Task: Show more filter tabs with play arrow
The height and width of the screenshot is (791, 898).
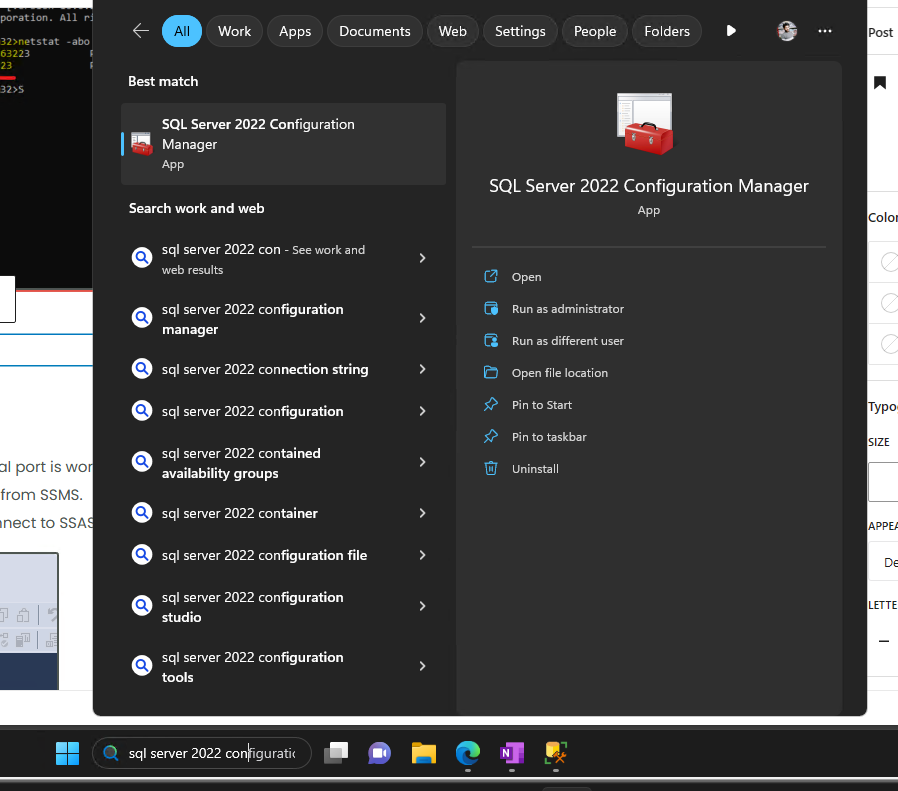Action: pyautogui.click(x=731, y=31)
